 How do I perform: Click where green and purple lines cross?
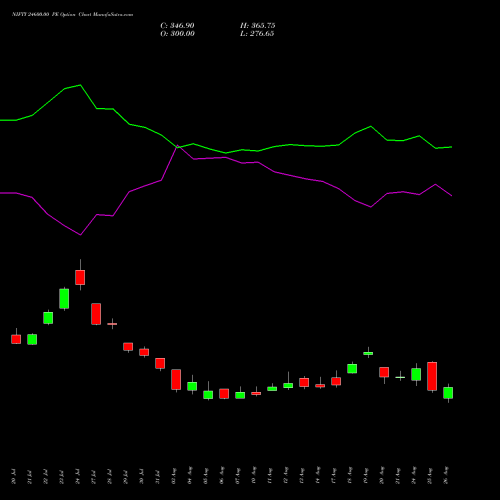coord(178,147)
